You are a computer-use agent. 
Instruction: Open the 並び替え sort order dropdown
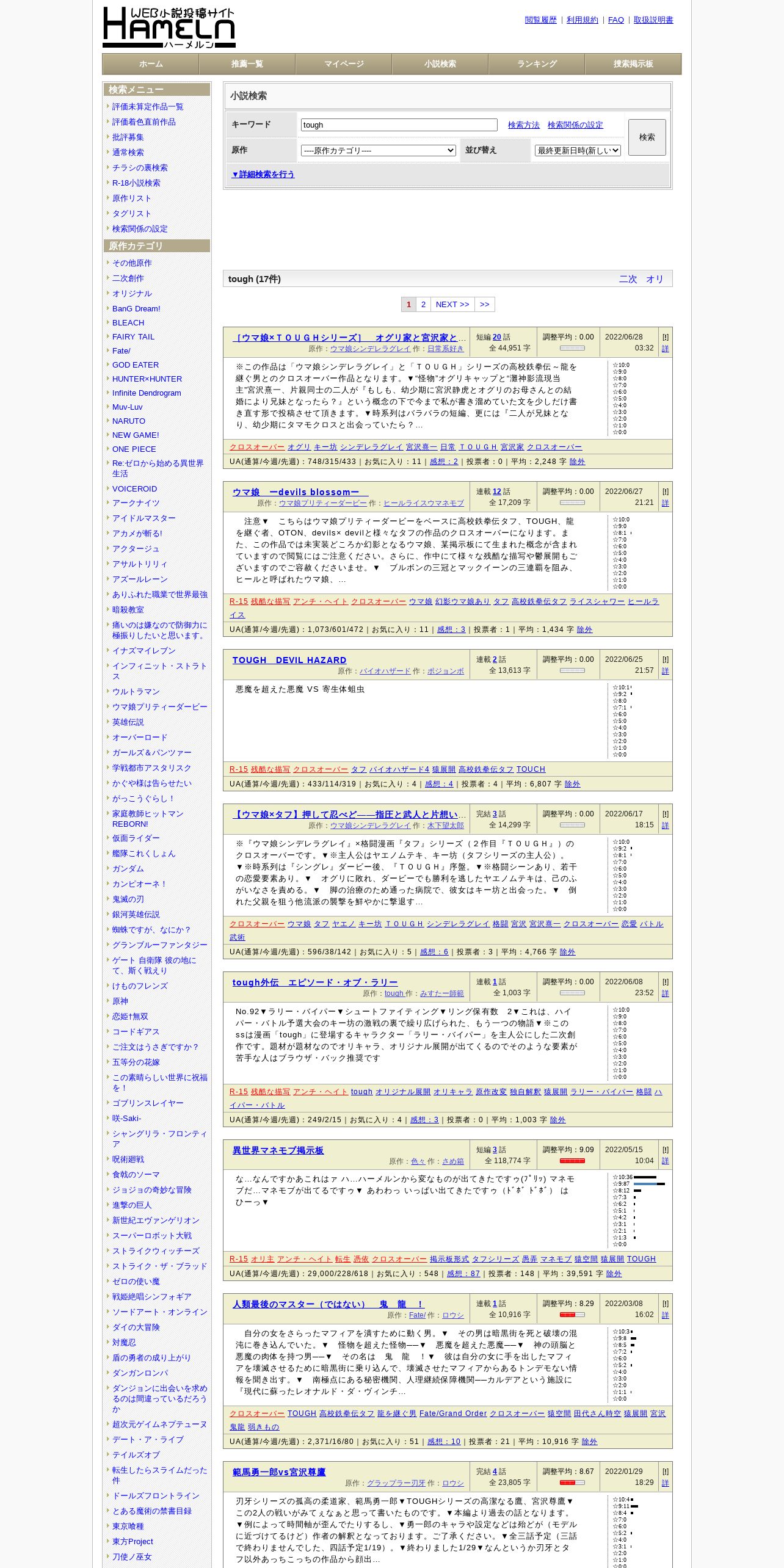coord(578,150)
